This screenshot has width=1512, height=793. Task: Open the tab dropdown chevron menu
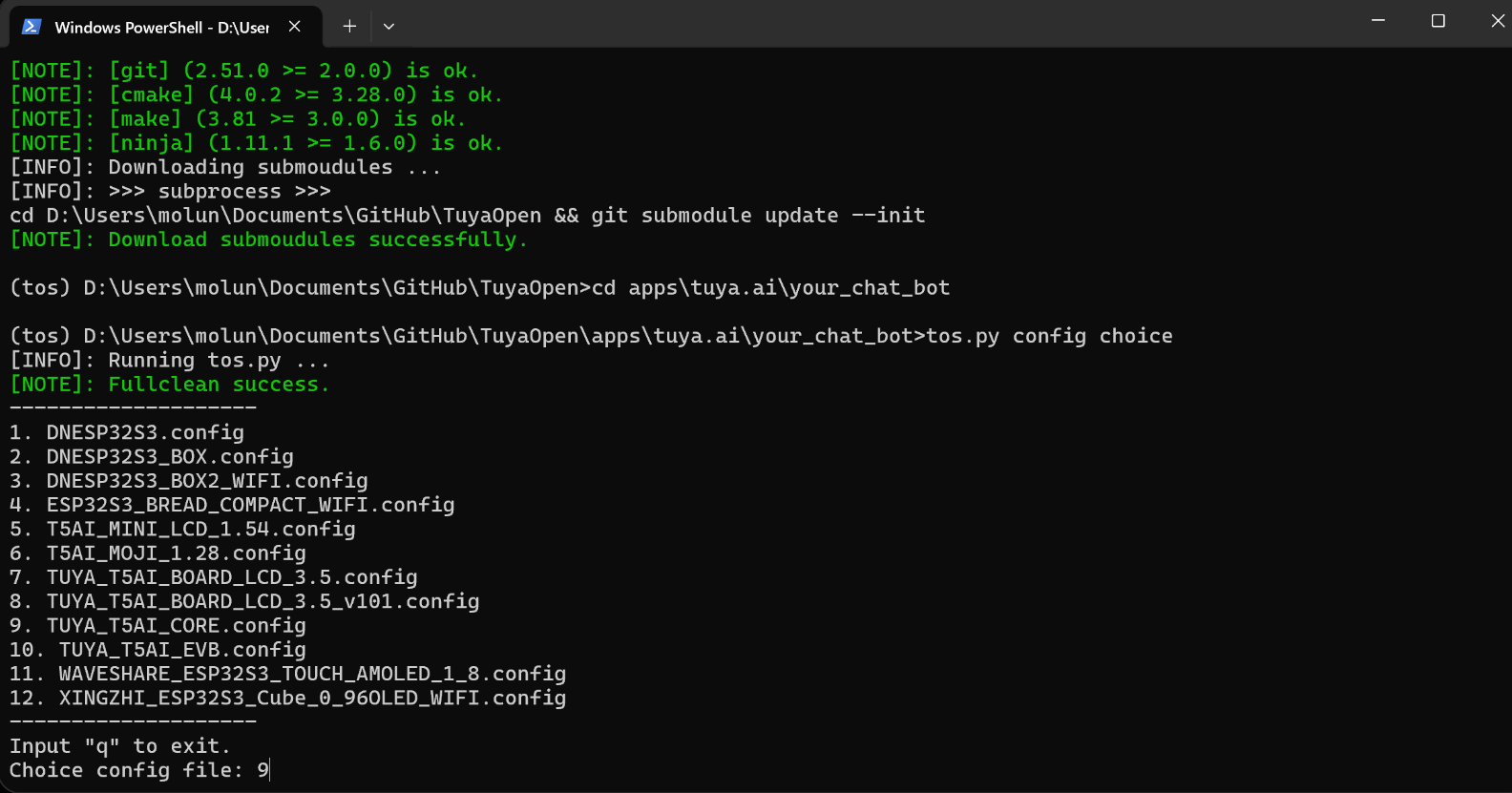coord(388,27)
